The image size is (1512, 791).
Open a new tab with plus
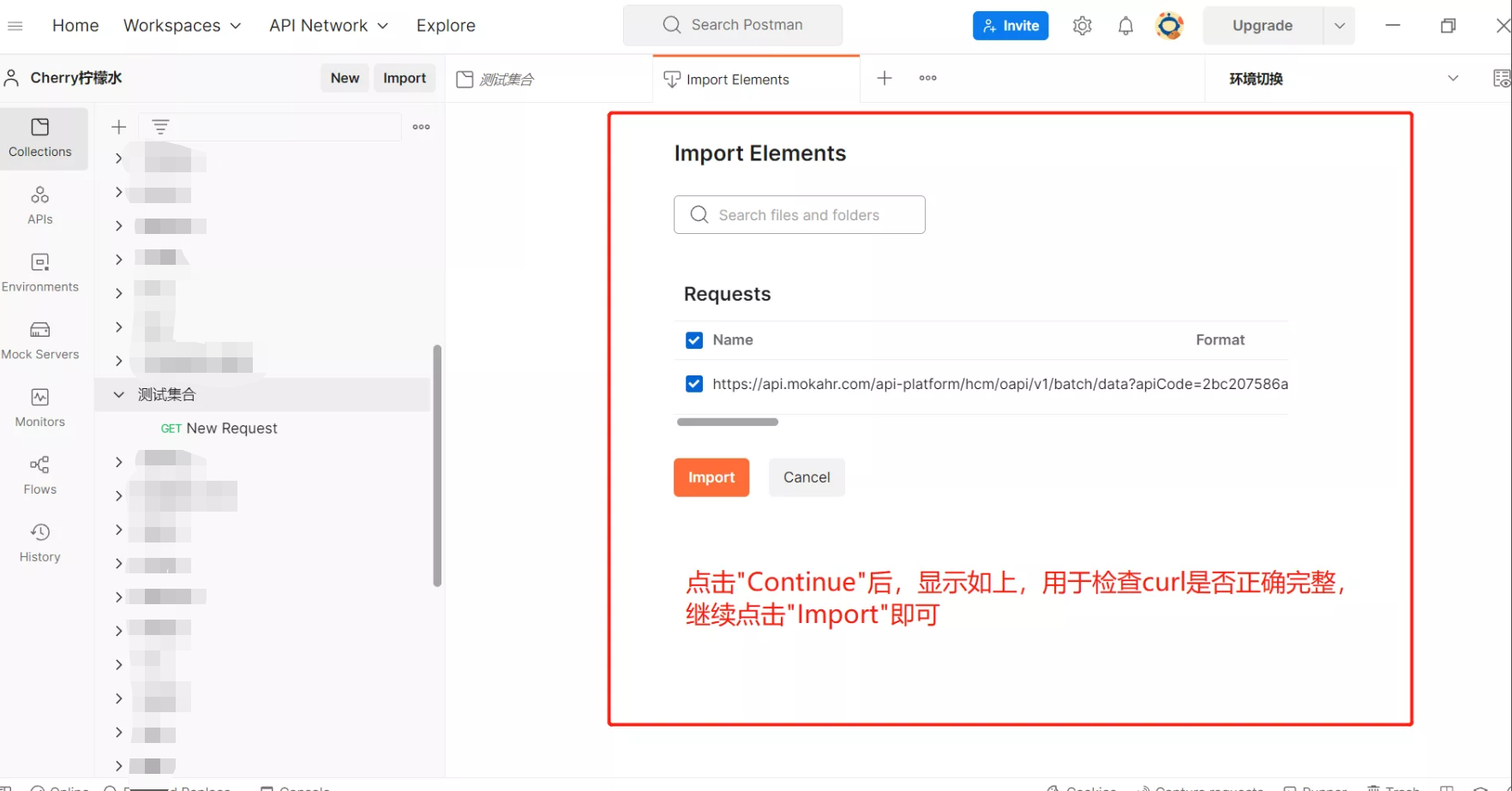coord(885,78)
